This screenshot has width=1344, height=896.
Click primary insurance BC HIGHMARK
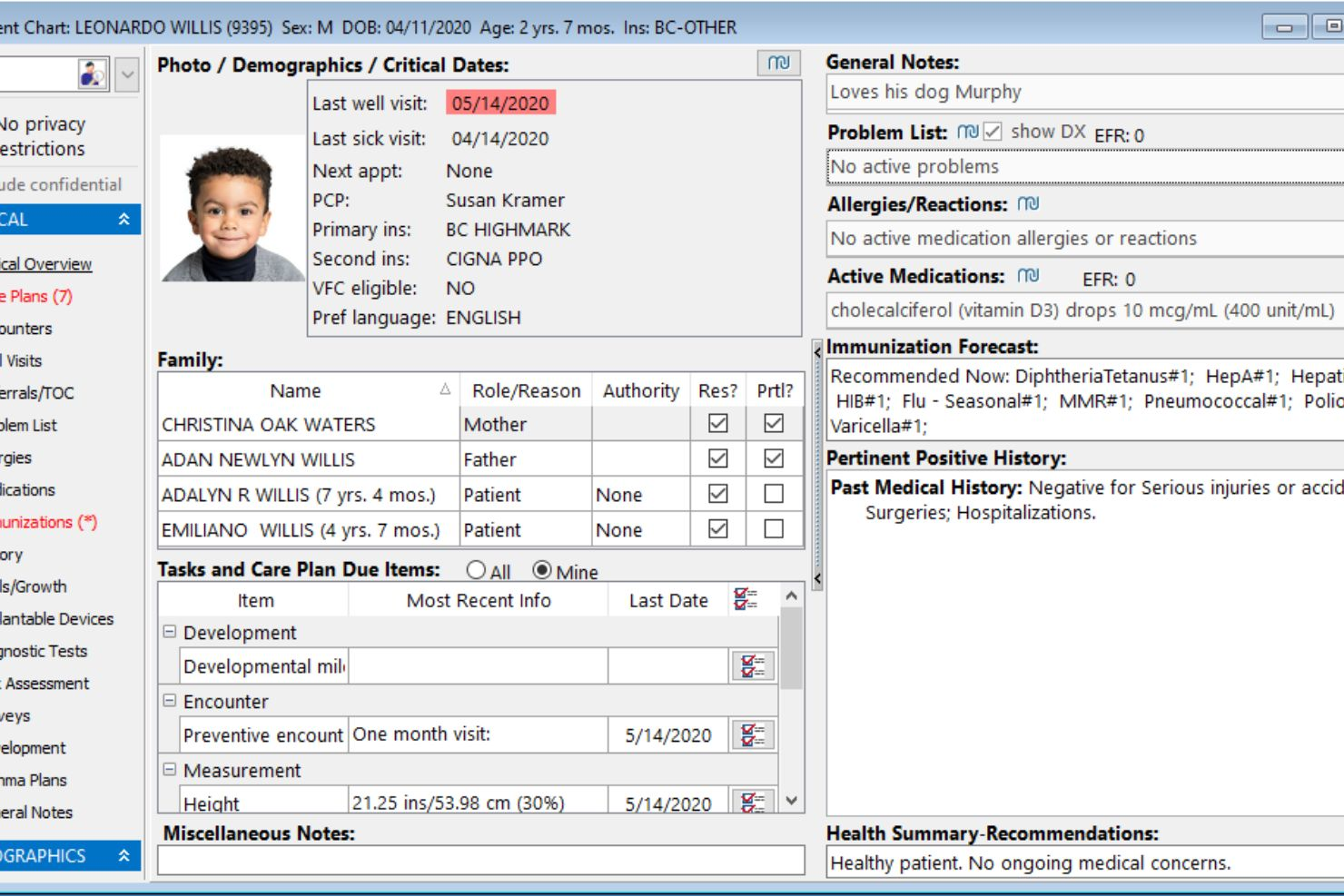(x=509, y=230)
